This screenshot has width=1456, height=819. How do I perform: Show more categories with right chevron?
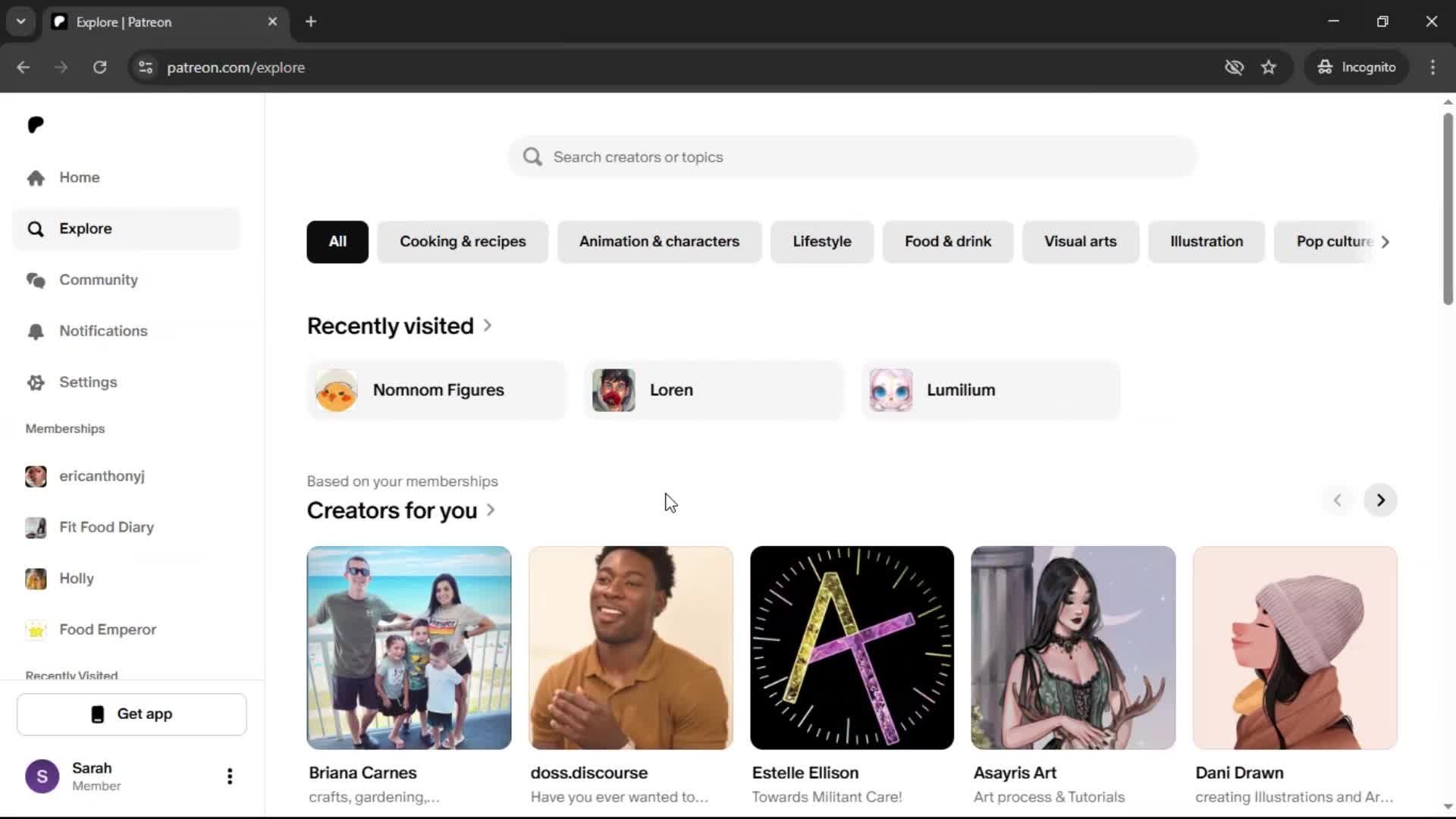[x=1385, y=242]
